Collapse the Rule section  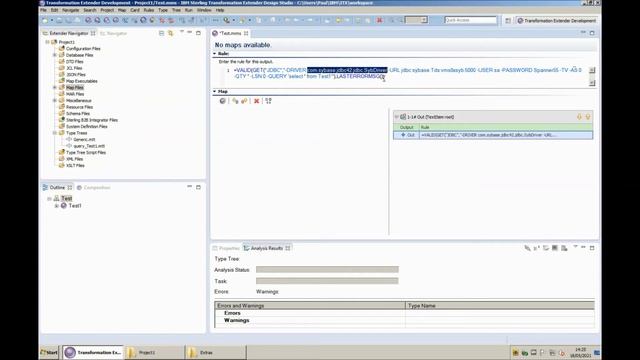click(x=215, y=53)
